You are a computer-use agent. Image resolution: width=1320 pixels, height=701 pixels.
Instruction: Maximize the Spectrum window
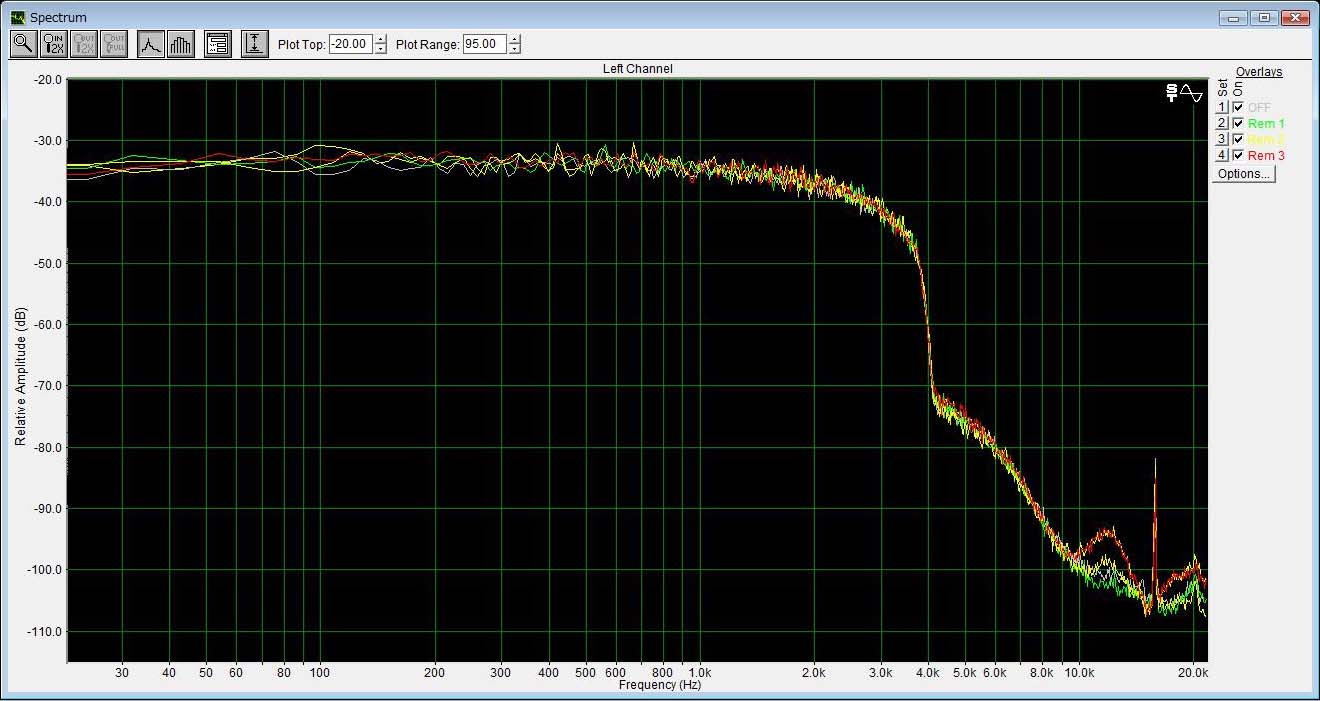[1265, 17]
